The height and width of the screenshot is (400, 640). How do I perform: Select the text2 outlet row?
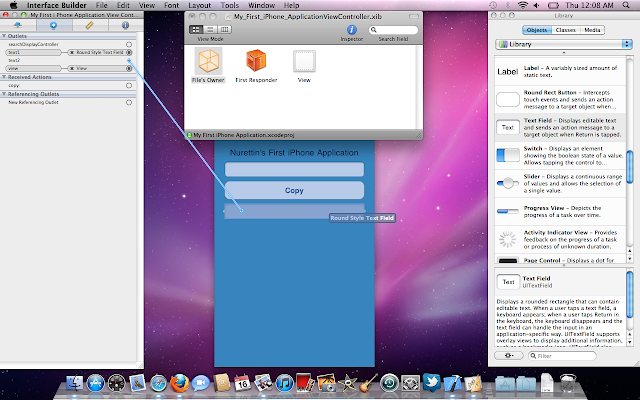[x=69, y=60]
